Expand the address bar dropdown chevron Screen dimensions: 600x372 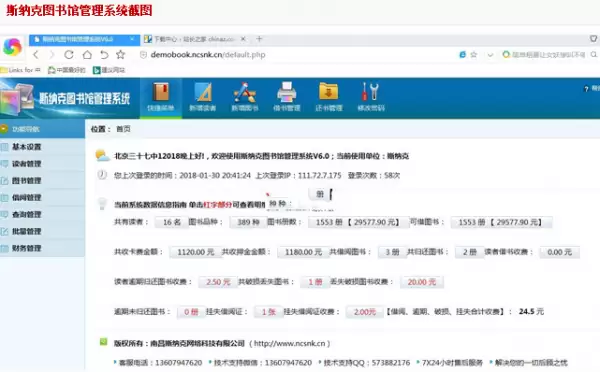(490, 55)
